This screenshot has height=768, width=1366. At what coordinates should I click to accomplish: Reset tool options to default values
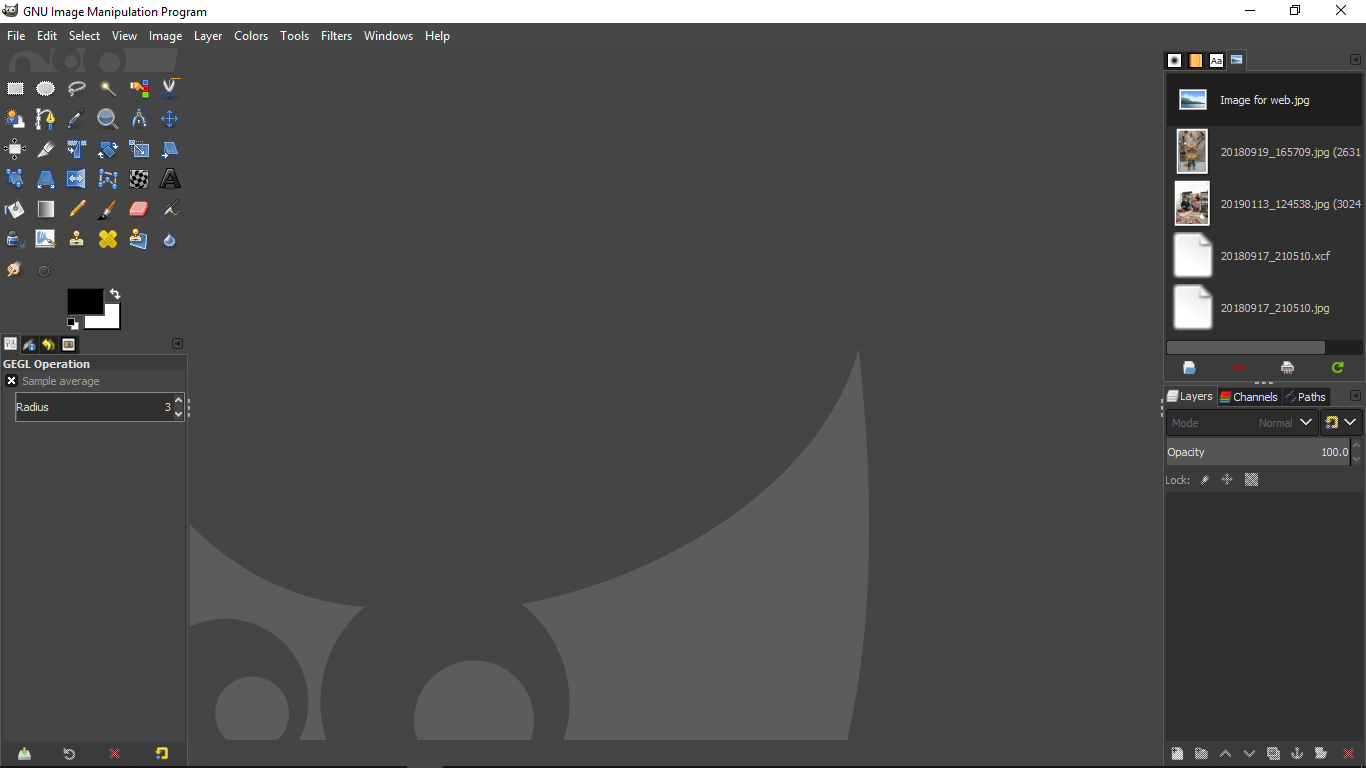162,753
